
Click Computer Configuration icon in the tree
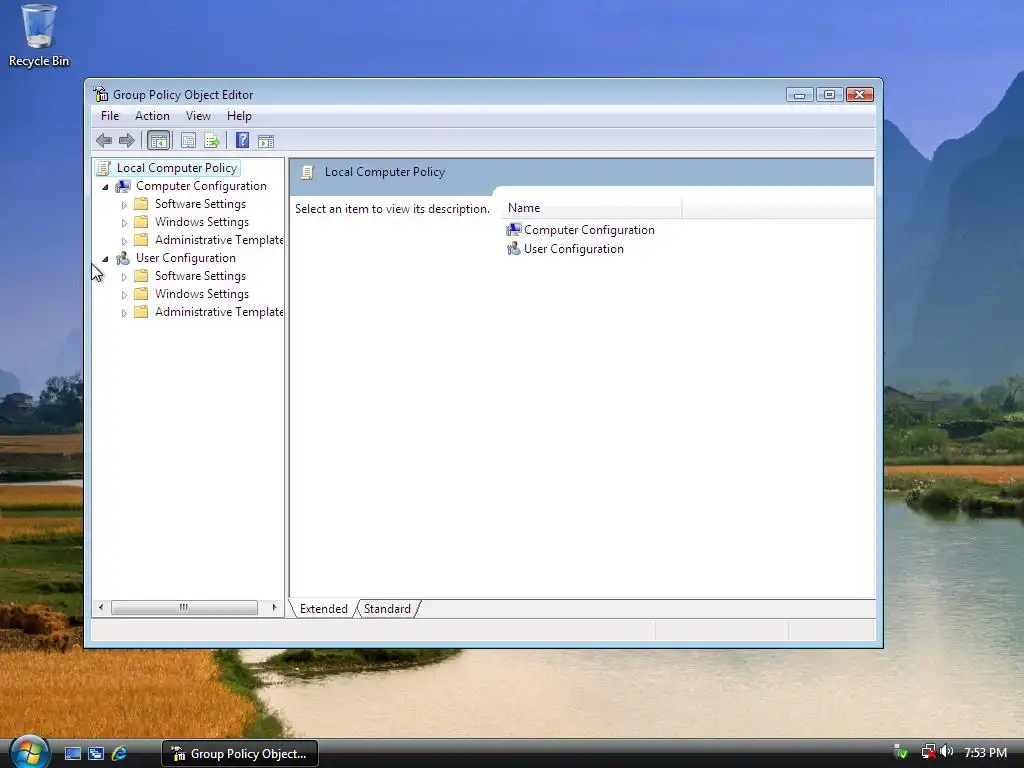pos(123,186)
